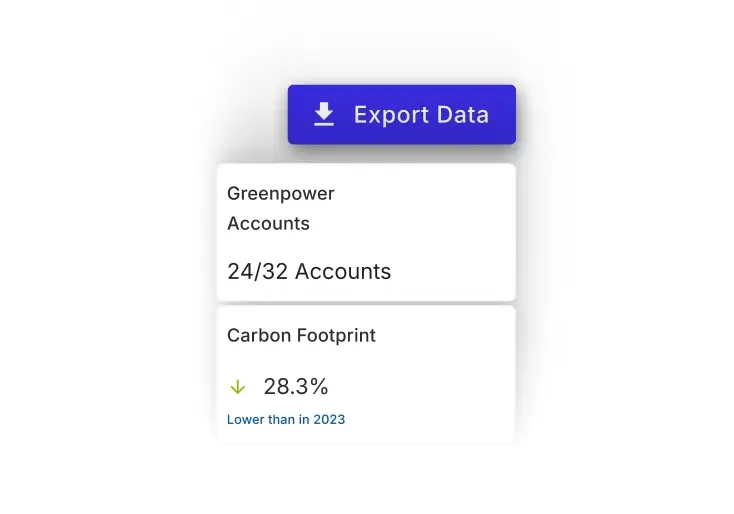Select the 'Carbon Footprint' heading
The height and width of the screenshot is (514, 734).
(301, 336)
